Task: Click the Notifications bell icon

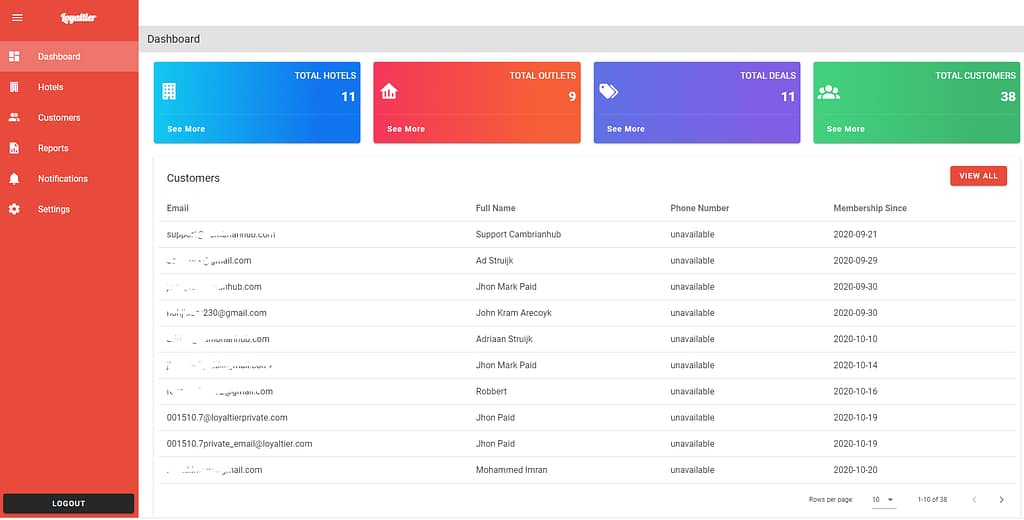Action: point(14,178)
